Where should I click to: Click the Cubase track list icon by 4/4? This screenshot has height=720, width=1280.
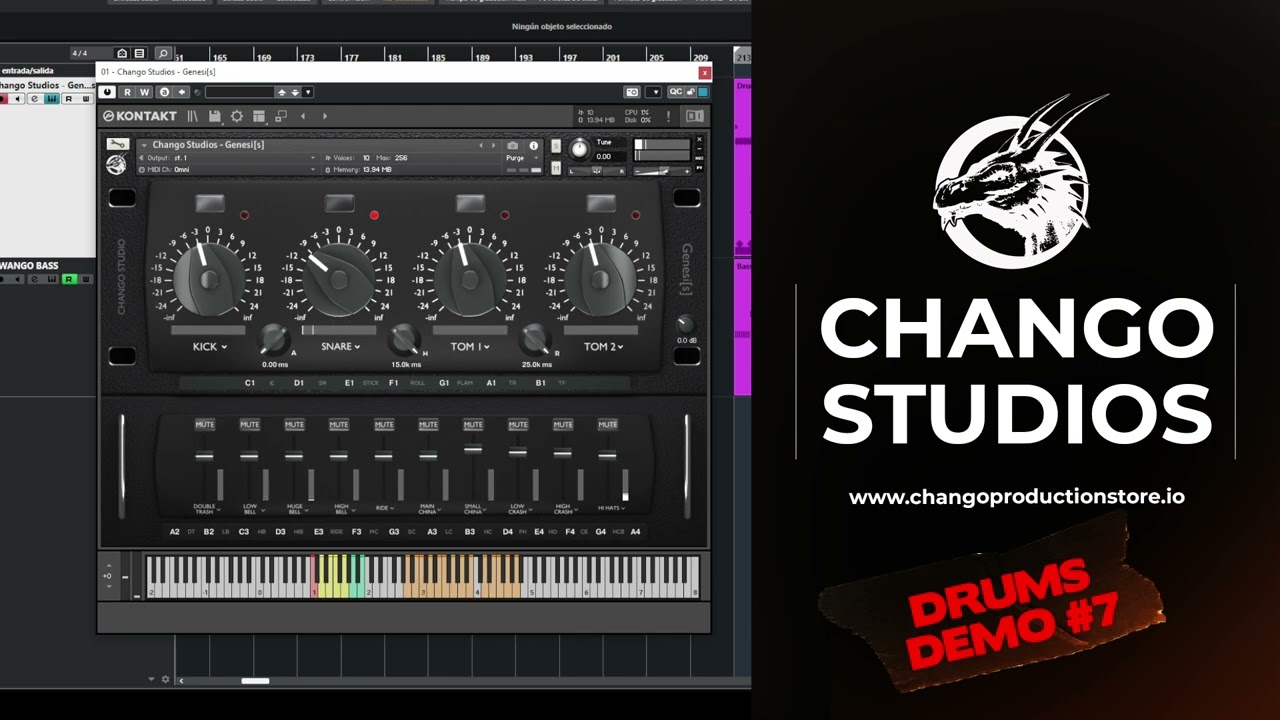pyautogui.click(x=139, y=53)
